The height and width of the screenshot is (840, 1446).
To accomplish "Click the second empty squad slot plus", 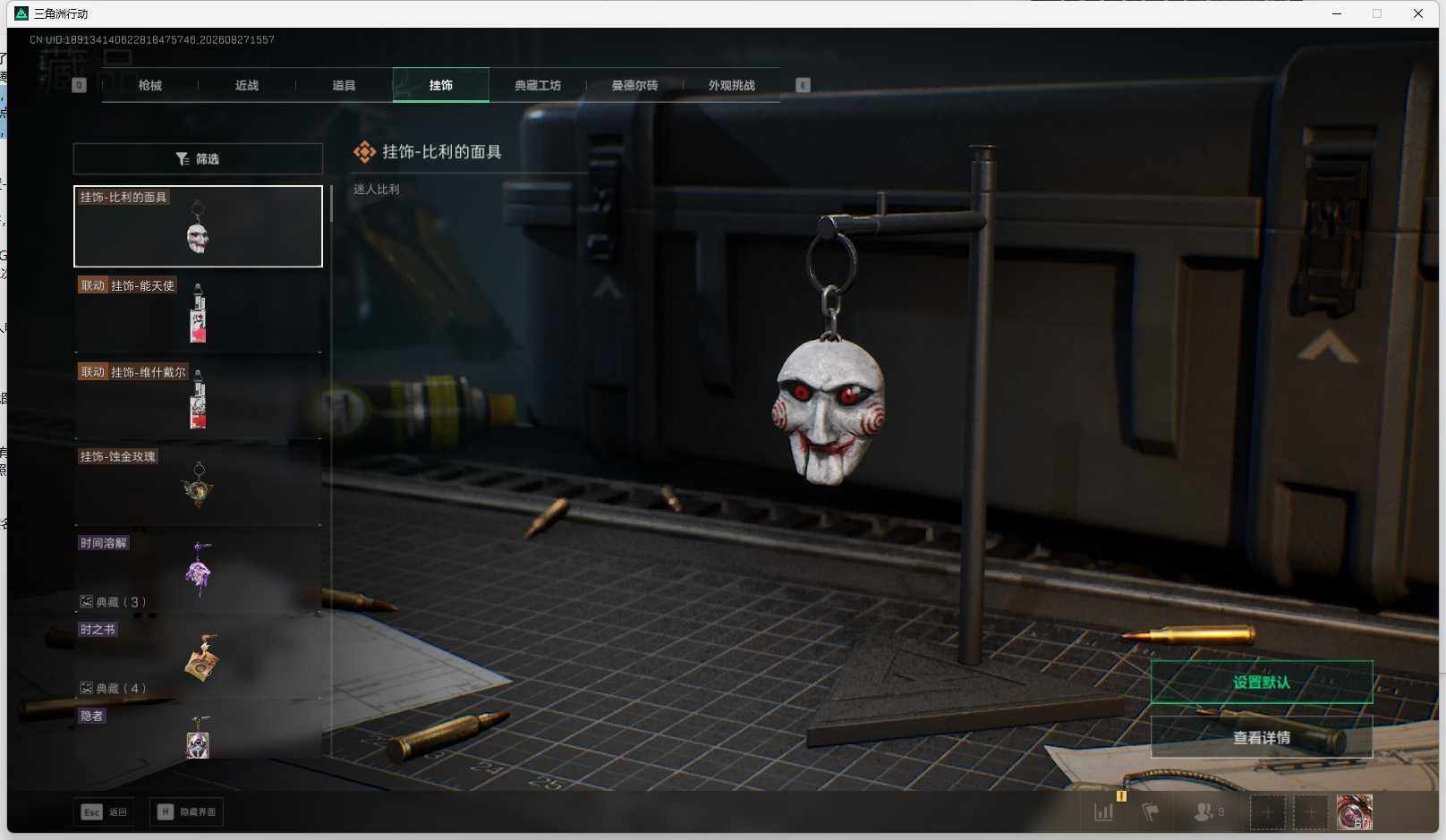I will (1310, 812).
